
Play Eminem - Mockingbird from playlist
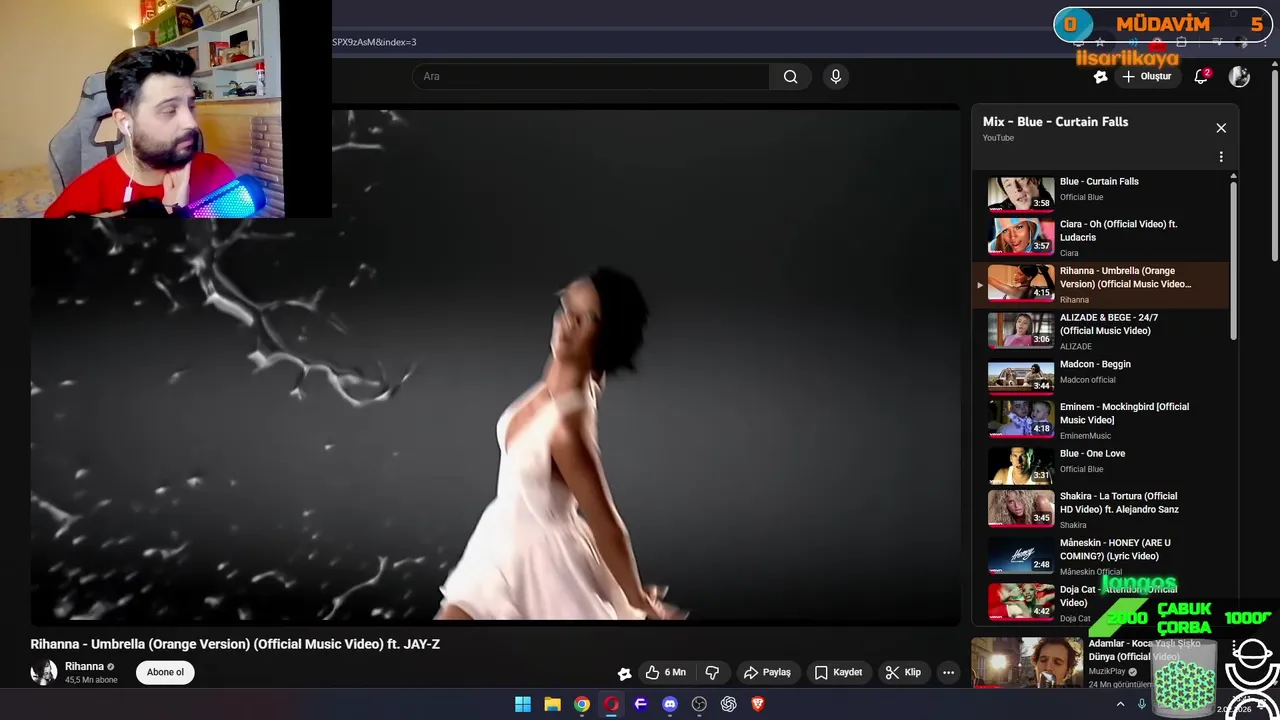click(x=1100, y=420)
